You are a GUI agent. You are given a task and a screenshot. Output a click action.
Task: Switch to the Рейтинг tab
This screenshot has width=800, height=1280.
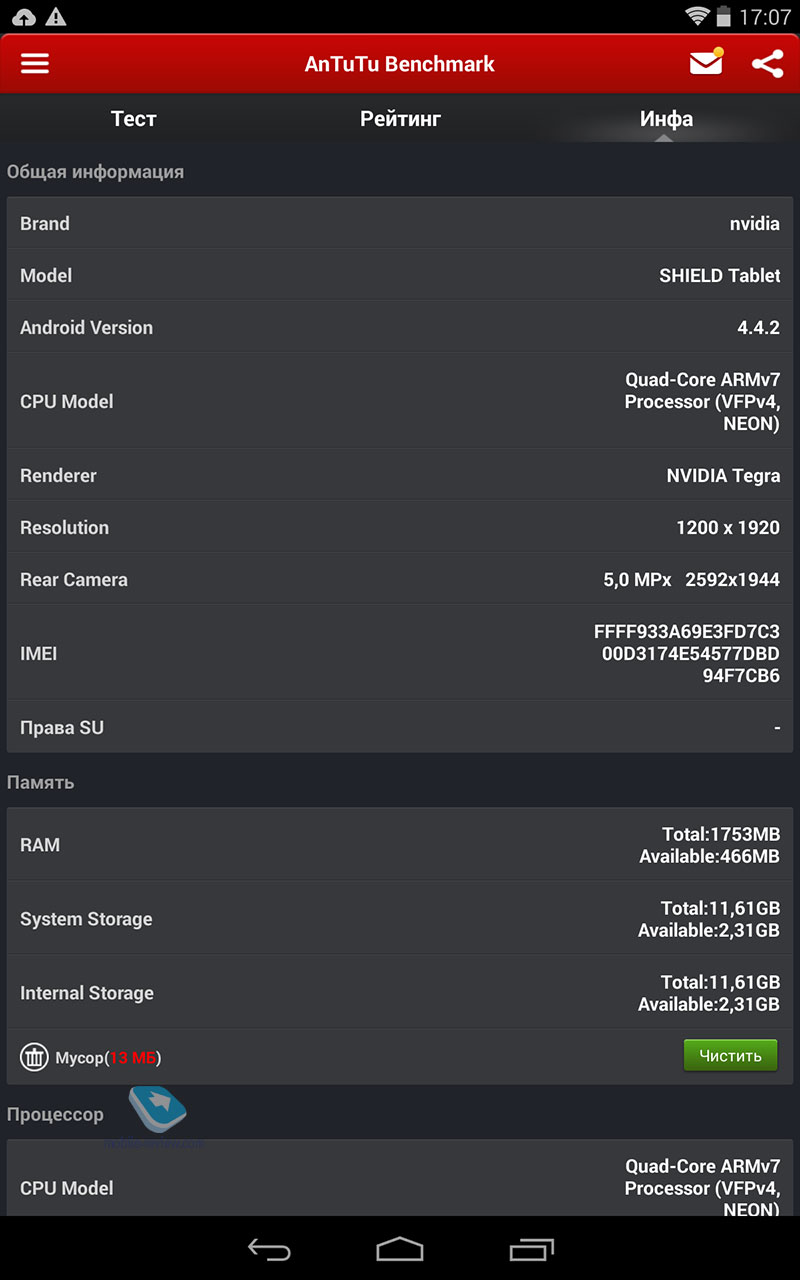point(400,119)
